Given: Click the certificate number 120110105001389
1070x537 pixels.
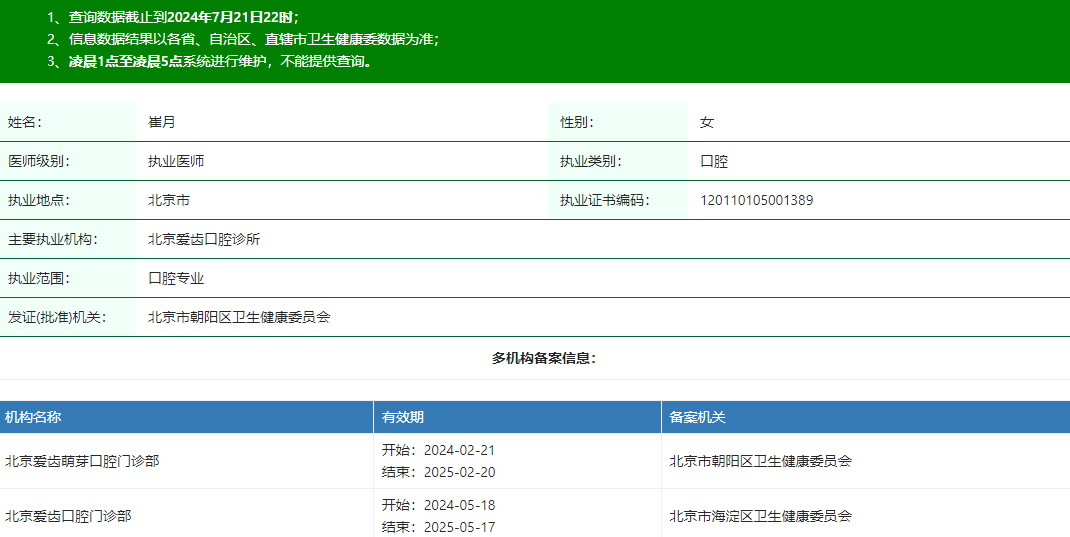Looking at the screenshot, I should coord(756,200).
